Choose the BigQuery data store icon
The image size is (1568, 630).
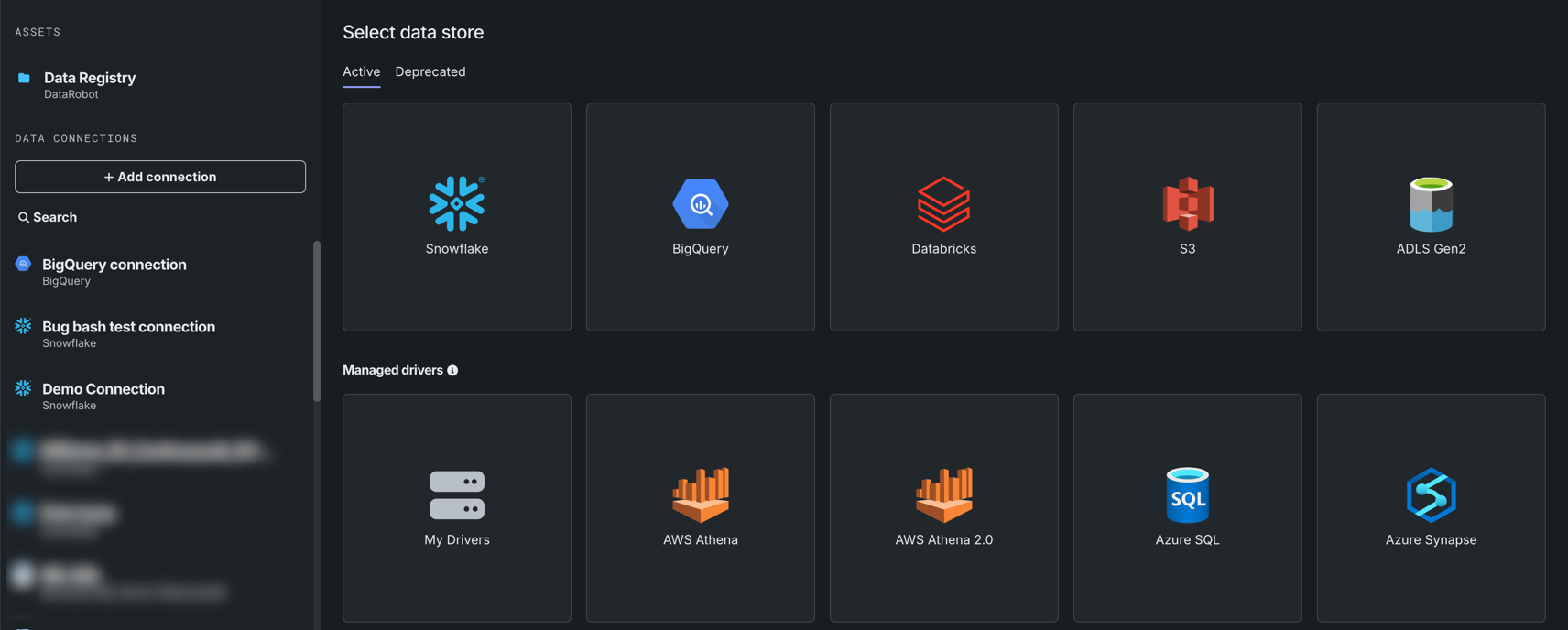700,203
